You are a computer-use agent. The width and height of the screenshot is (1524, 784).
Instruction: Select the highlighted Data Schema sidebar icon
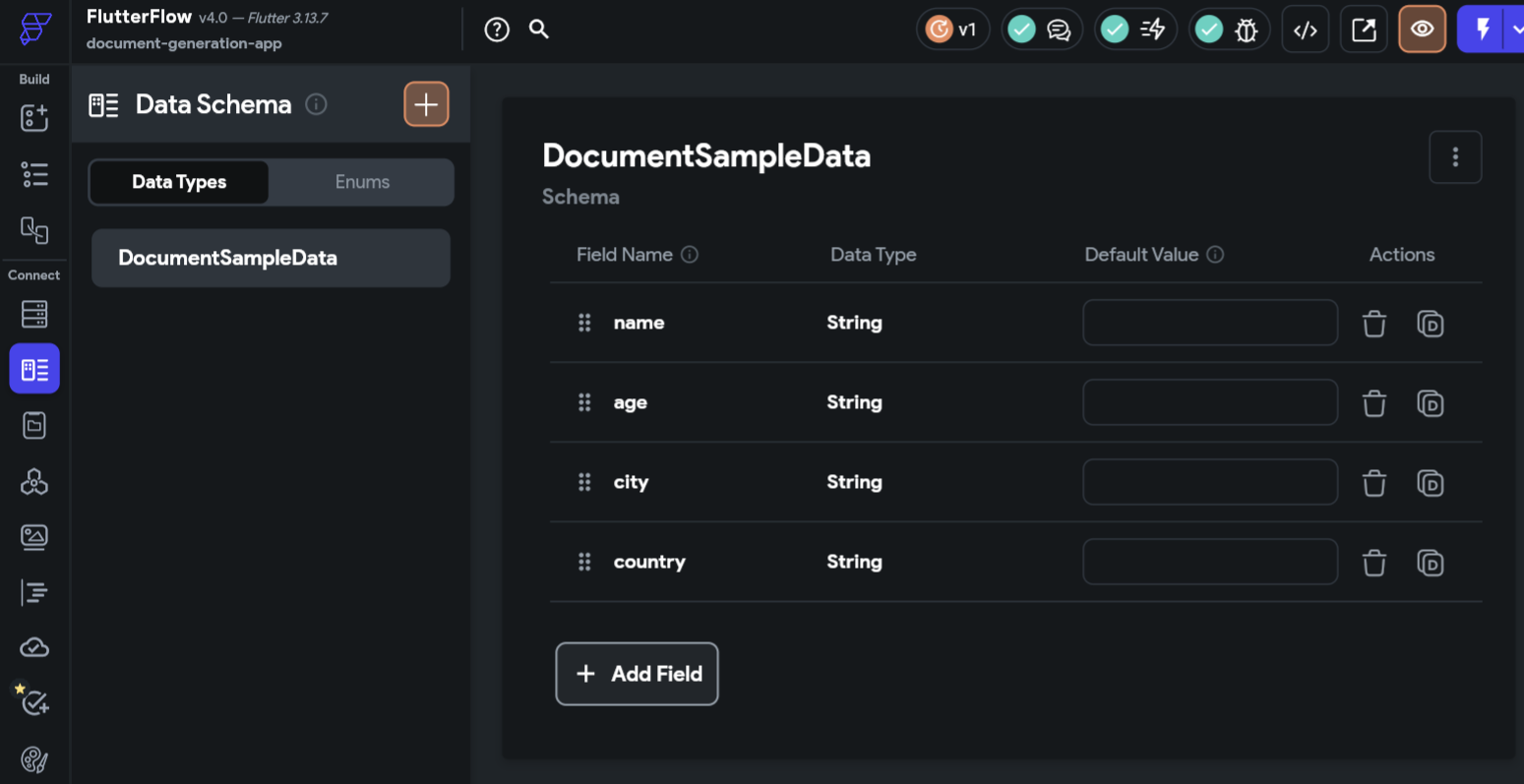coord(34,369)
